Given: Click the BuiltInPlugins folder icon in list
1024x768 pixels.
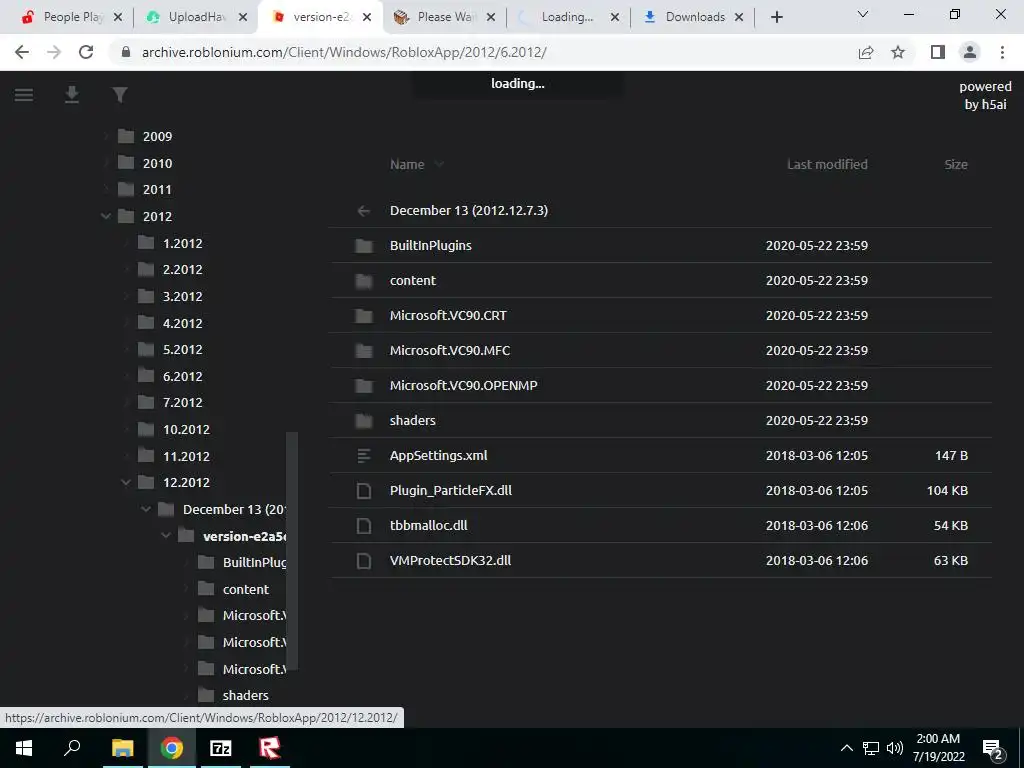Looking at the screenshot, I should click(364, 246).
